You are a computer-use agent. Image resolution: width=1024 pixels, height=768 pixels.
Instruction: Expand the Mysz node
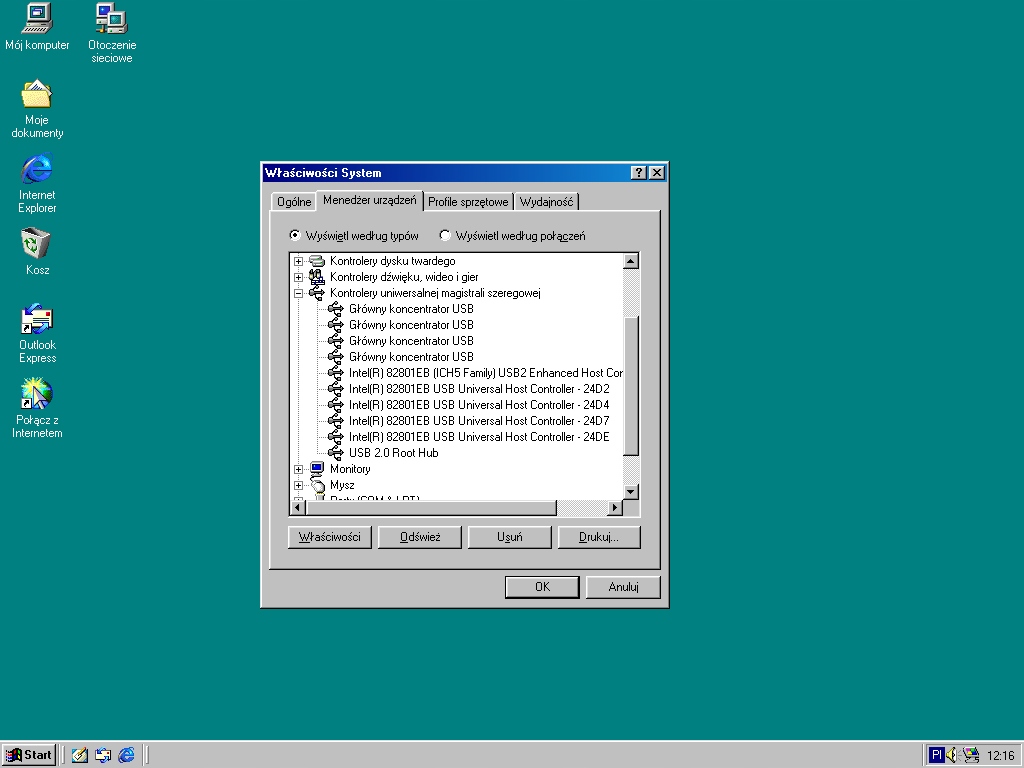298,485
